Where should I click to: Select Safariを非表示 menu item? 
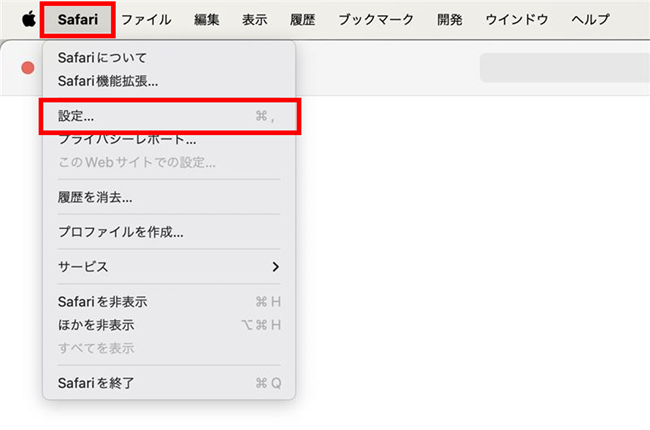click(169, 301)
